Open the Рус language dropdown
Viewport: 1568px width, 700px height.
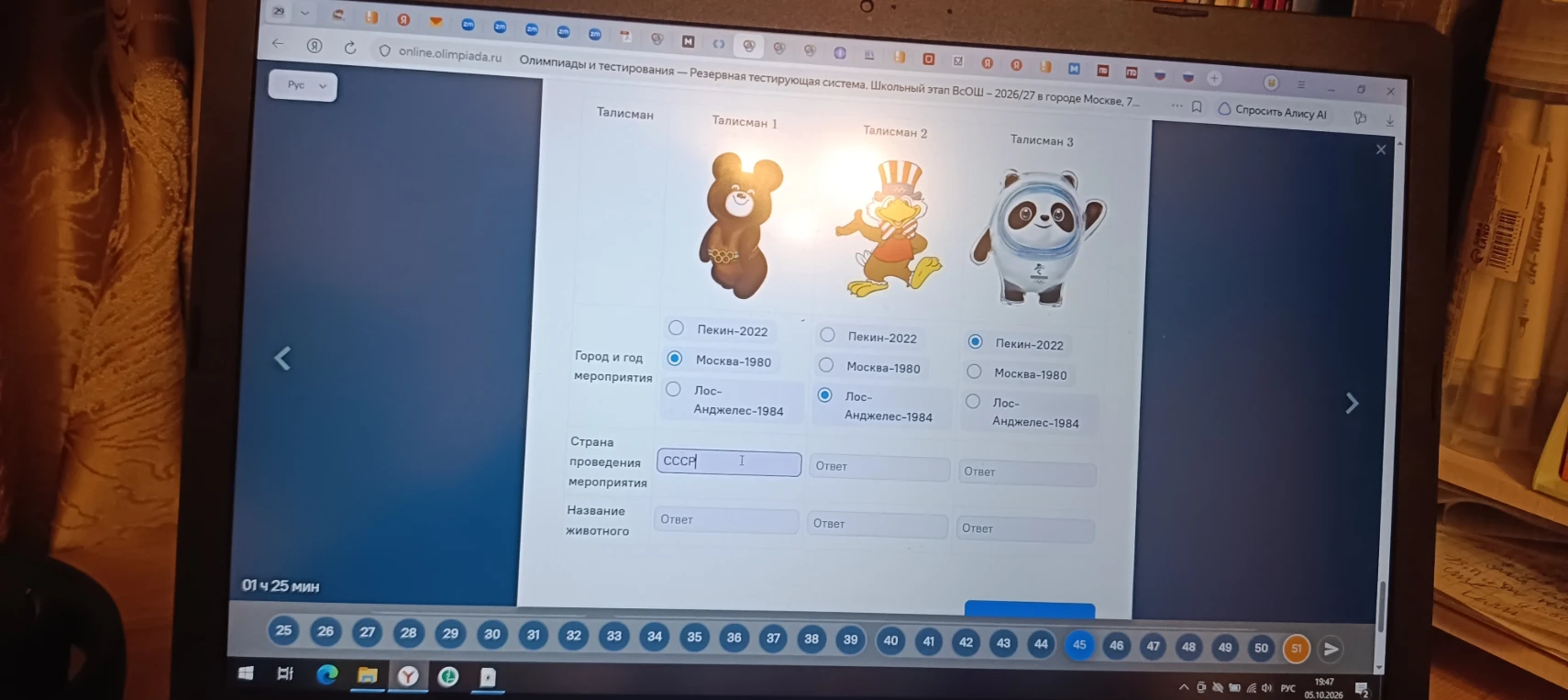(x=304, y=85)
